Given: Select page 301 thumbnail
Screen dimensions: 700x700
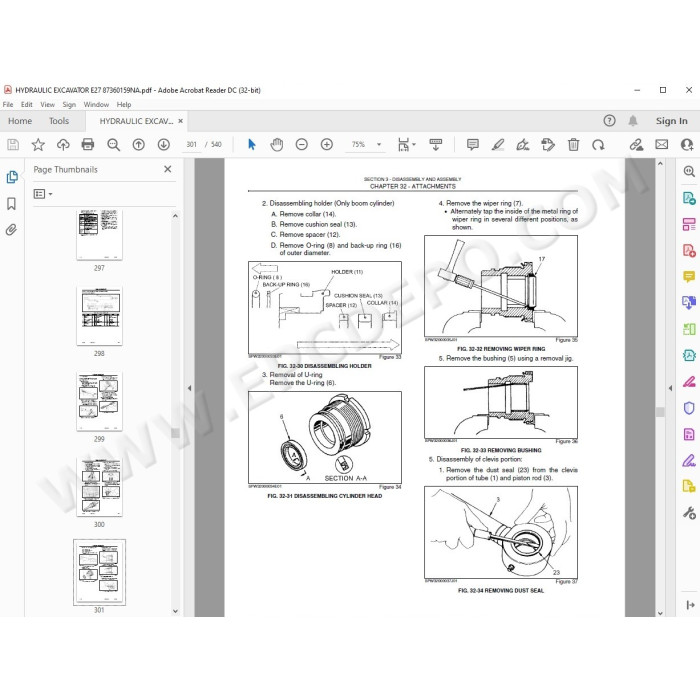Looking at the screenshot, I should [x=99, y=572].
